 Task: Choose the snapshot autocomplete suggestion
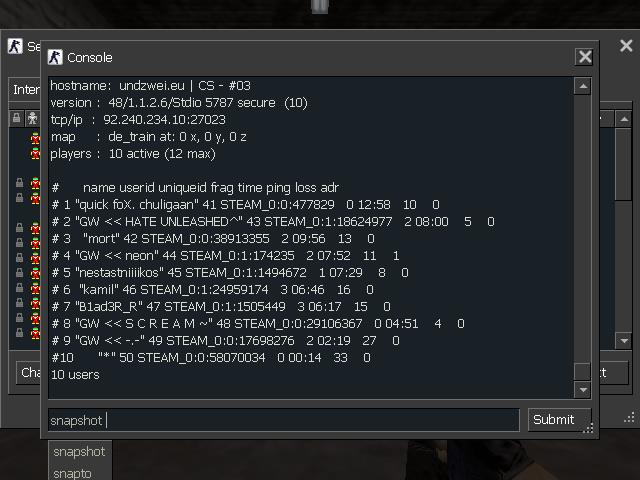tap(80, 451)
